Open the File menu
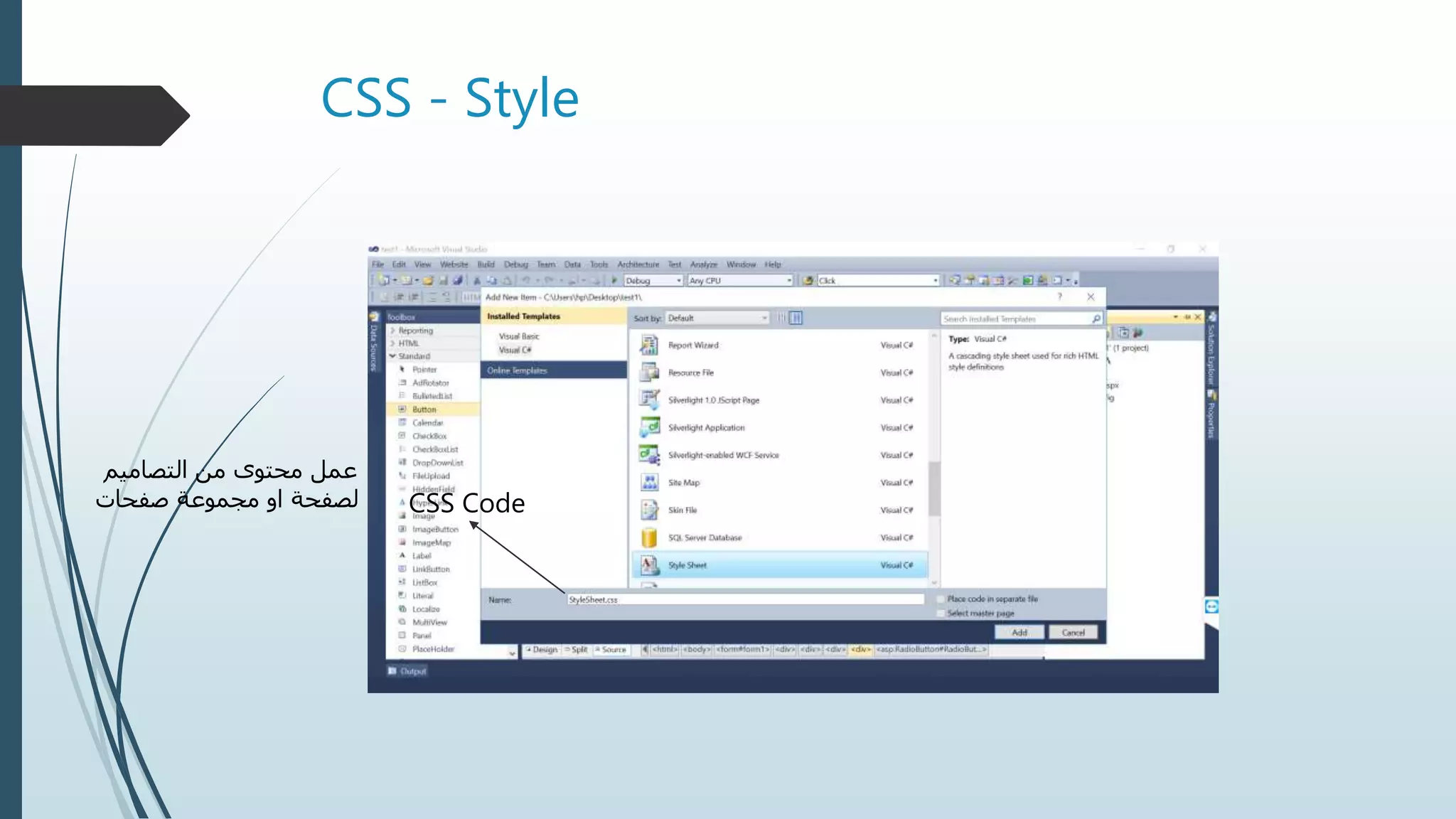The height and width of the screenshot is (819, 1456). (378, 264)
